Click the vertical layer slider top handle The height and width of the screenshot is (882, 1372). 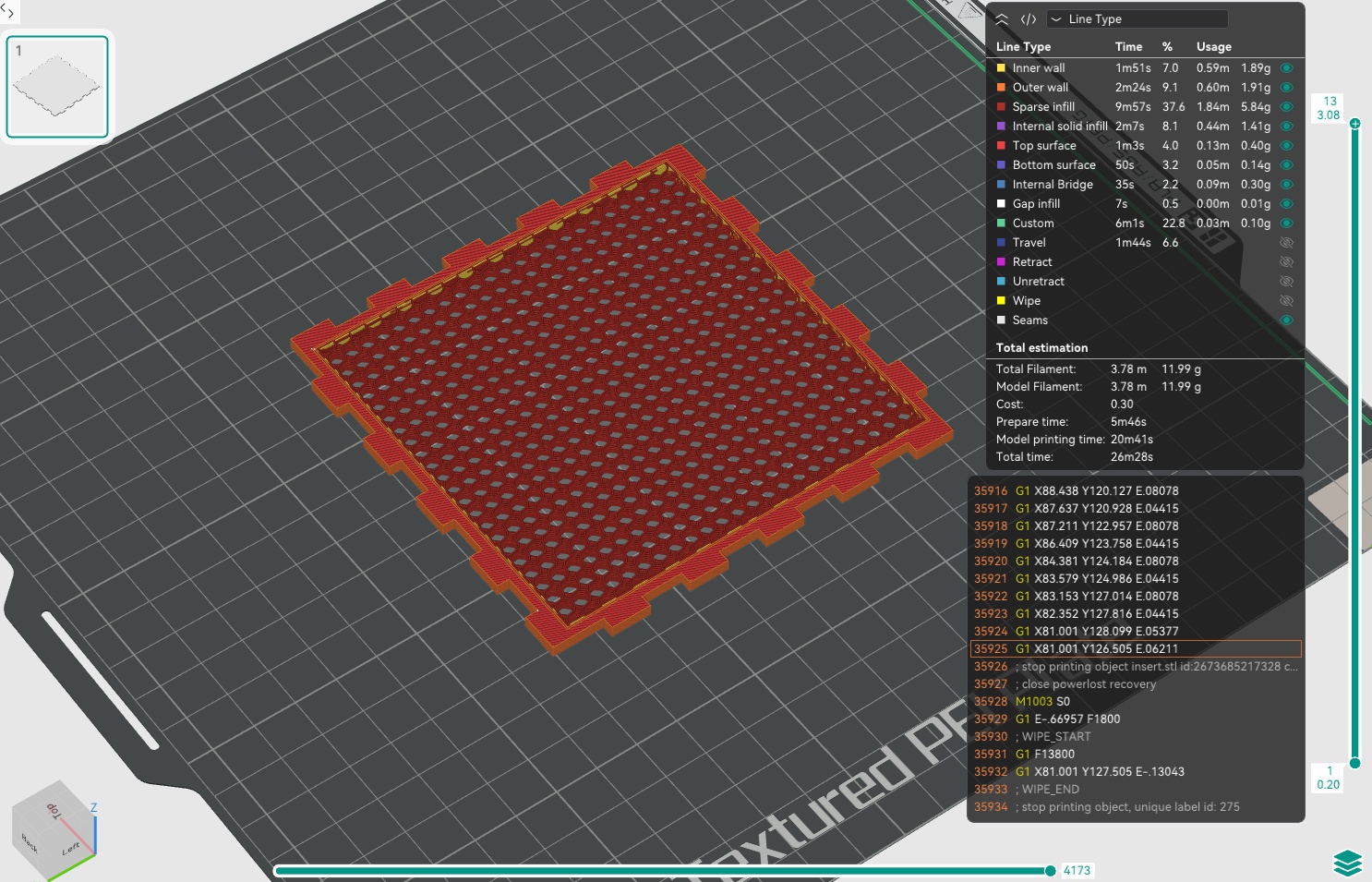[x=1354, y=124]
